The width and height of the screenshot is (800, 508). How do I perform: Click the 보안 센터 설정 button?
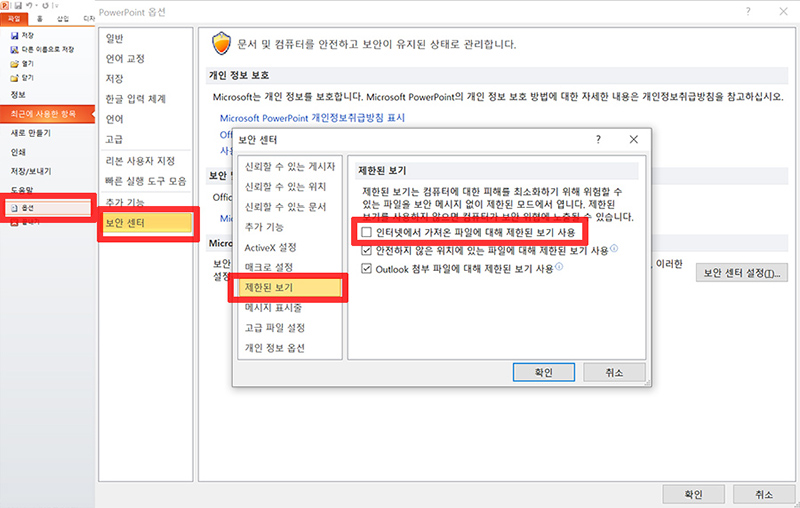click(742, 273)
